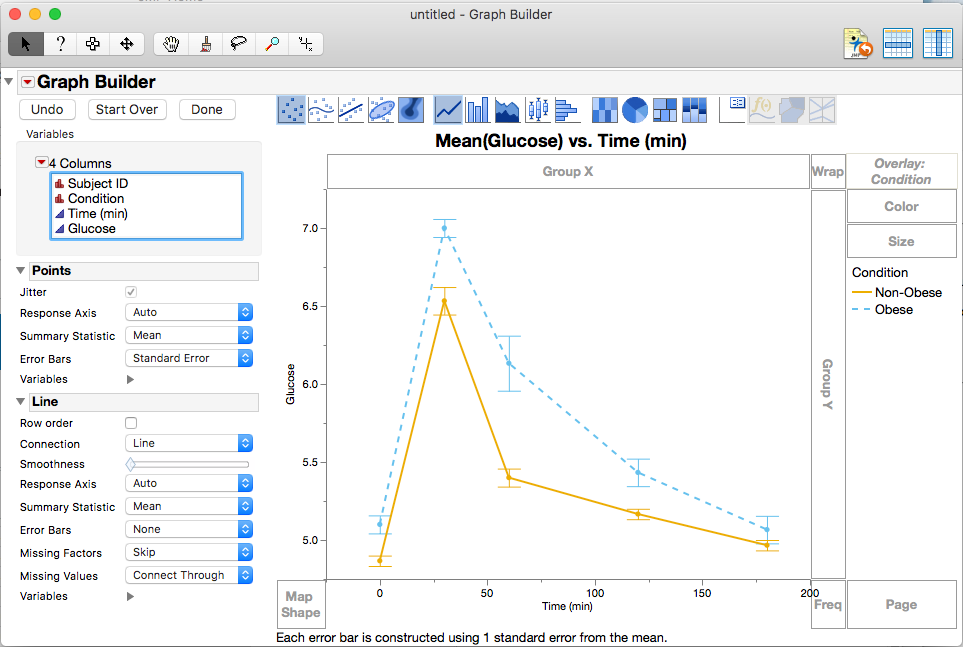Image resolution: width=963 pixels, height=647 pixels.
Task: Click the Start Over button
Action: tap(127, 109)
